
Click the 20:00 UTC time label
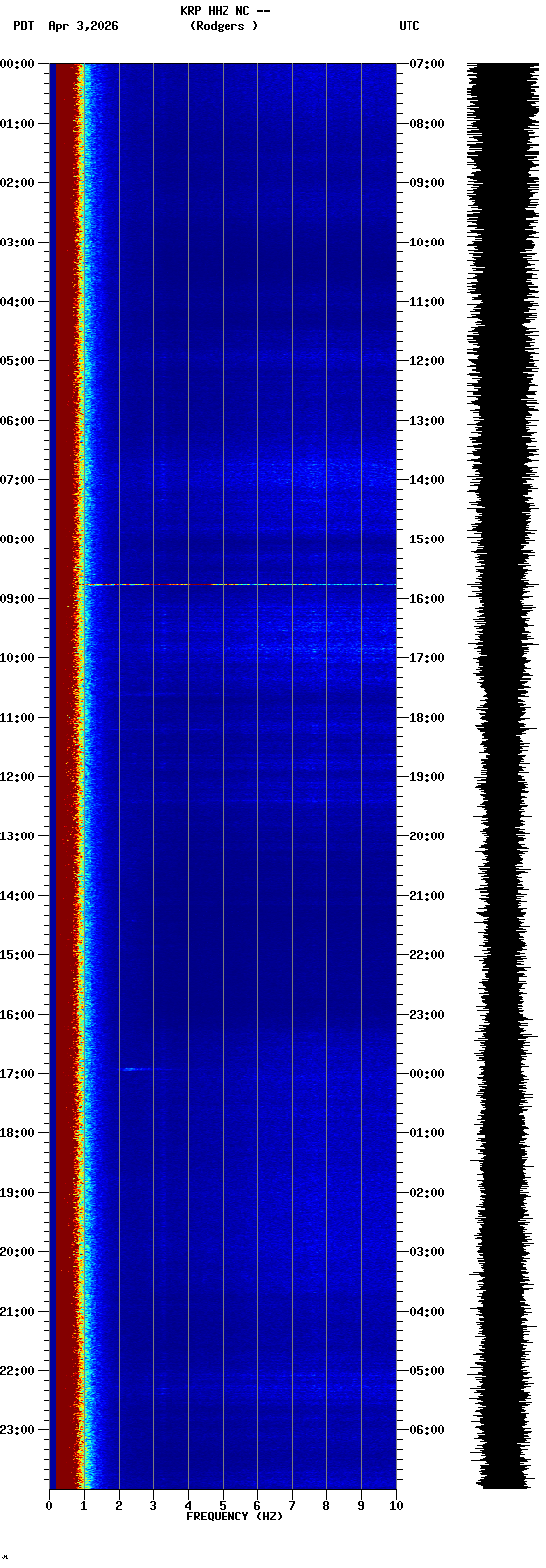coord(426,836)
